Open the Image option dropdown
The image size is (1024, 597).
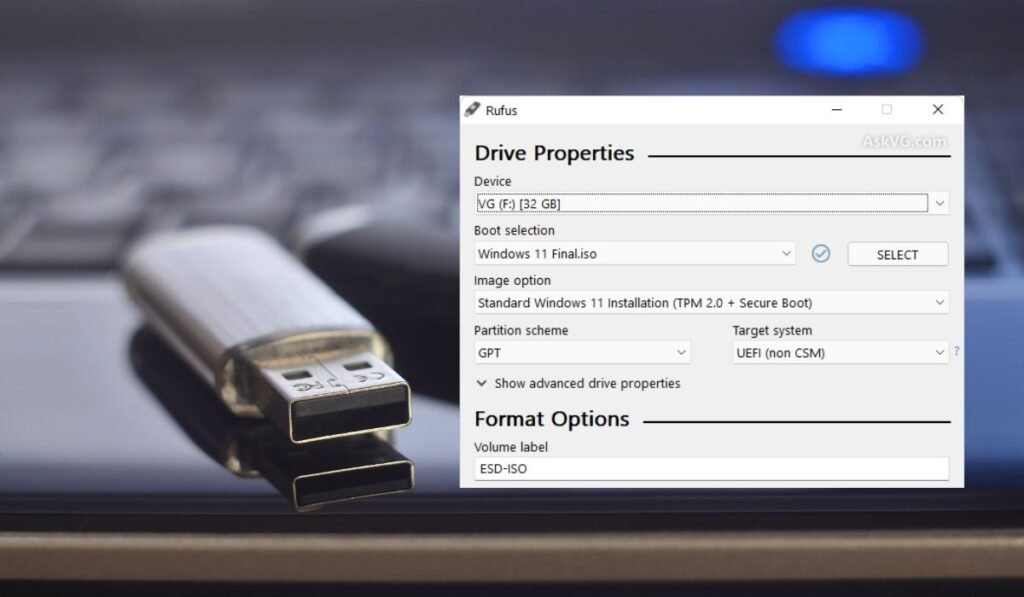click(711, 303)
